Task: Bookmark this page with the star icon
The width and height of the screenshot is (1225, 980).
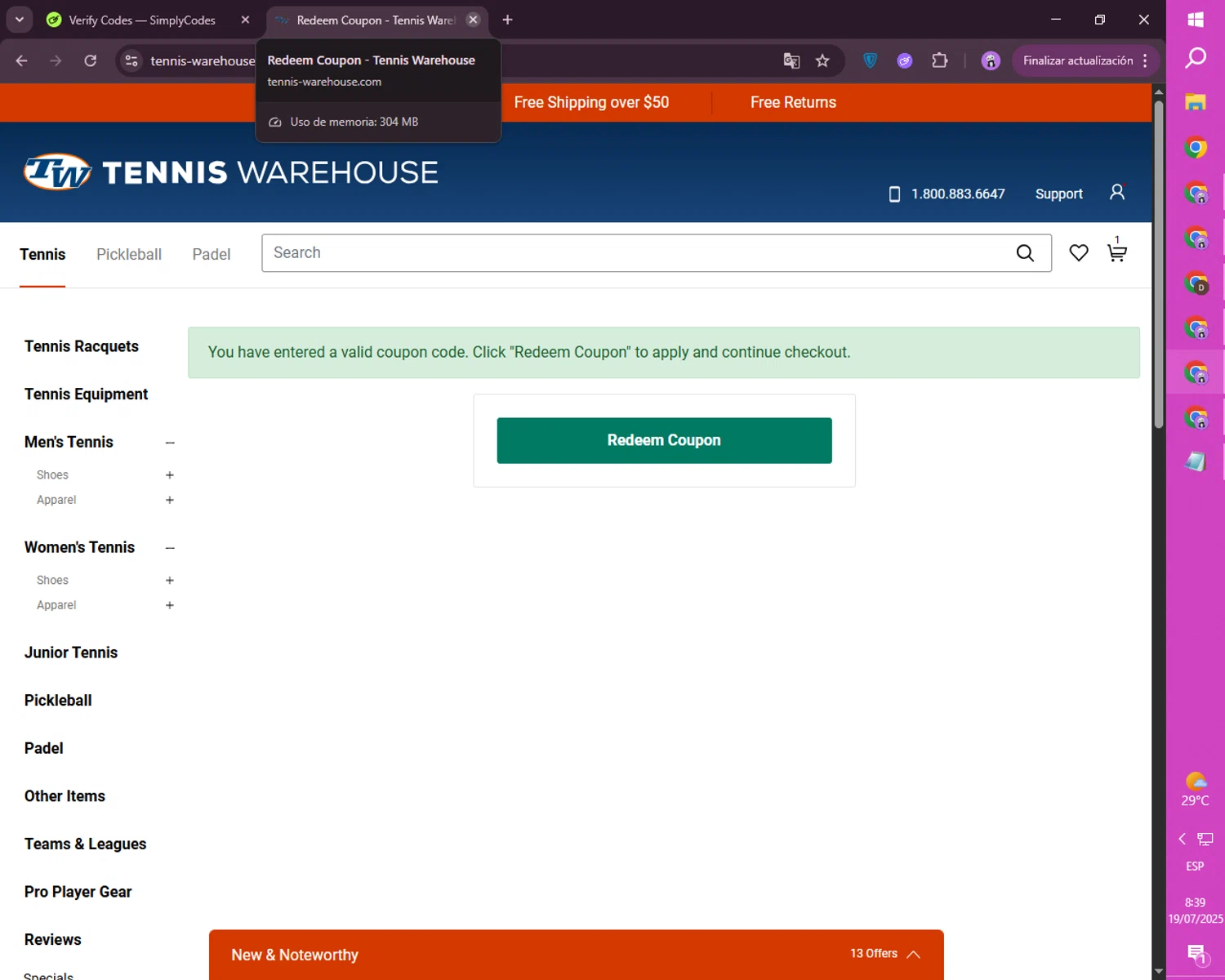Action: (822, 60)
